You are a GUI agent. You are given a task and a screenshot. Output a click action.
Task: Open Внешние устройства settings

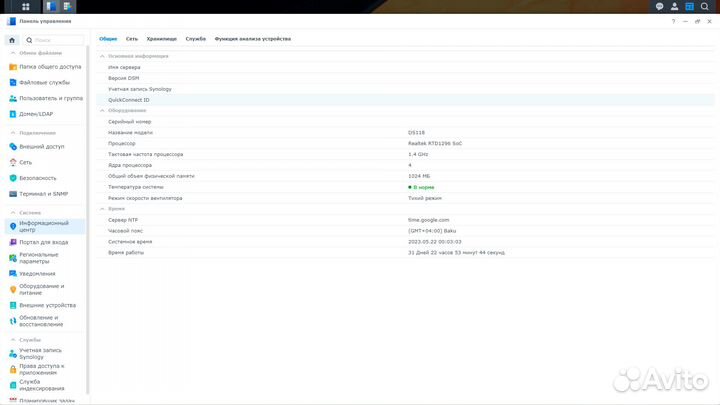pos(45,305)
